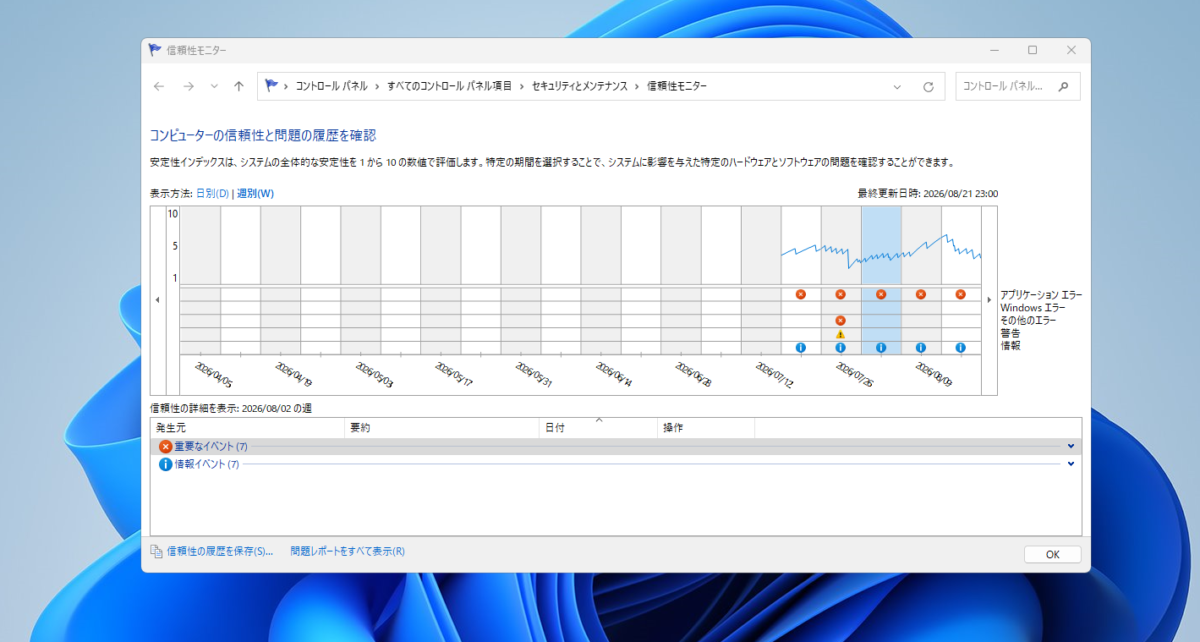Go up one level with the up arrow
Viewport: 1200px width, 642px height.
point(239,87)
